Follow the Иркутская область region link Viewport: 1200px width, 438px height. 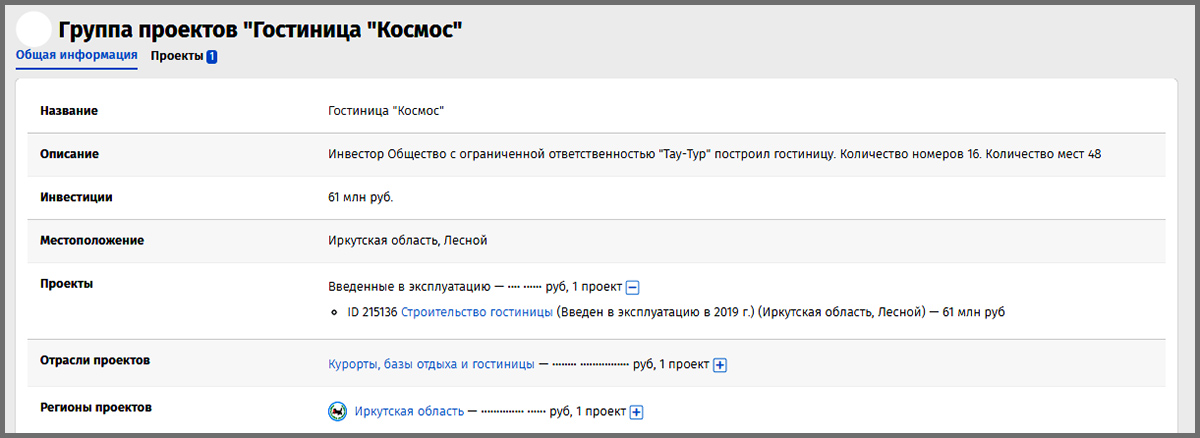click(409, 412)
